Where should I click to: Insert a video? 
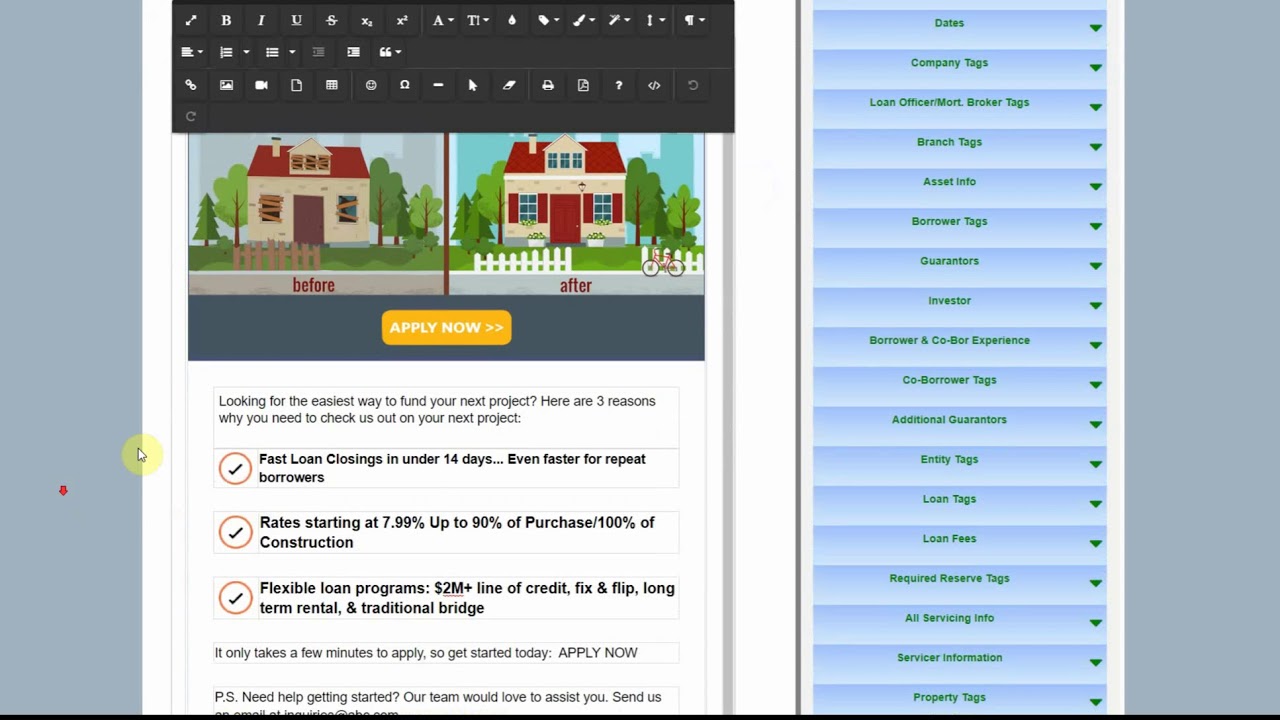[261, 85]
